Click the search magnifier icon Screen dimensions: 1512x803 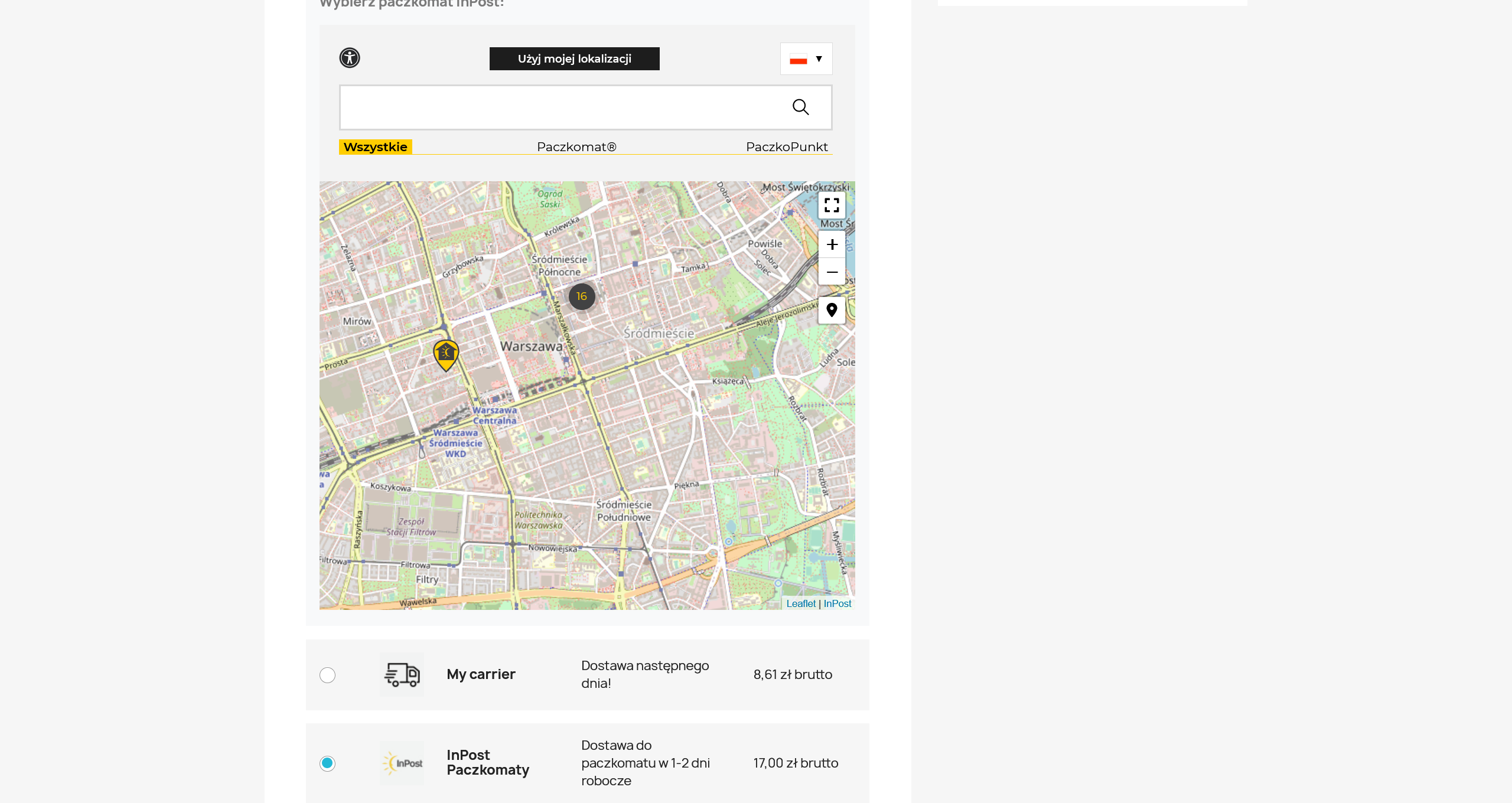click(x=800, y=107)
